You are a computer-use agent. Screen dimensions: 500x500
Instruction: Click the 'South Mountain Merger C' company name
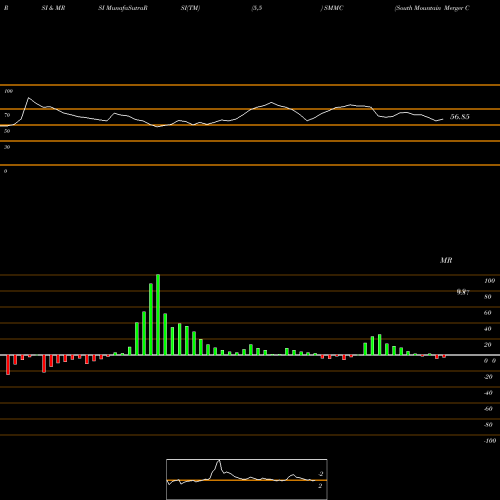click(432, 8)
